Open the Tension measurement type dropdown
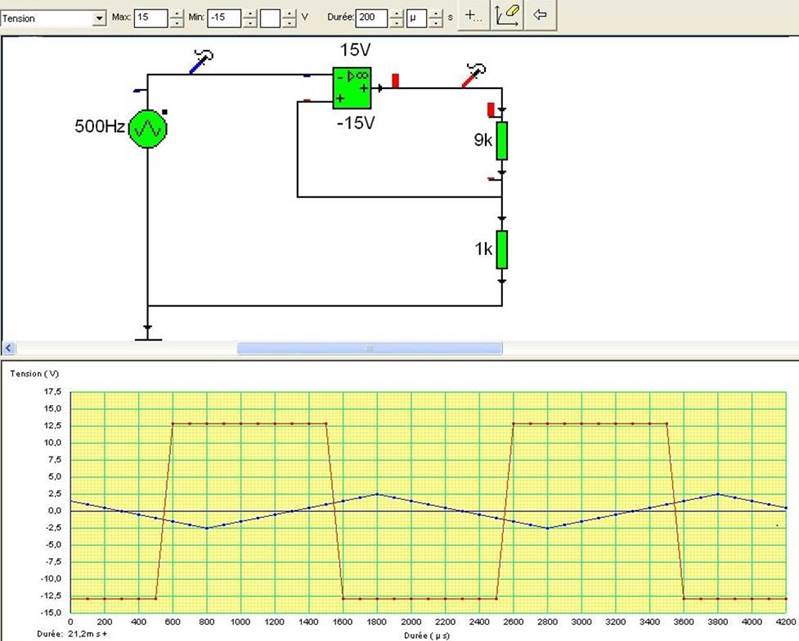The image size is (799, 641). pyautogui.click(x=99, y=18)
